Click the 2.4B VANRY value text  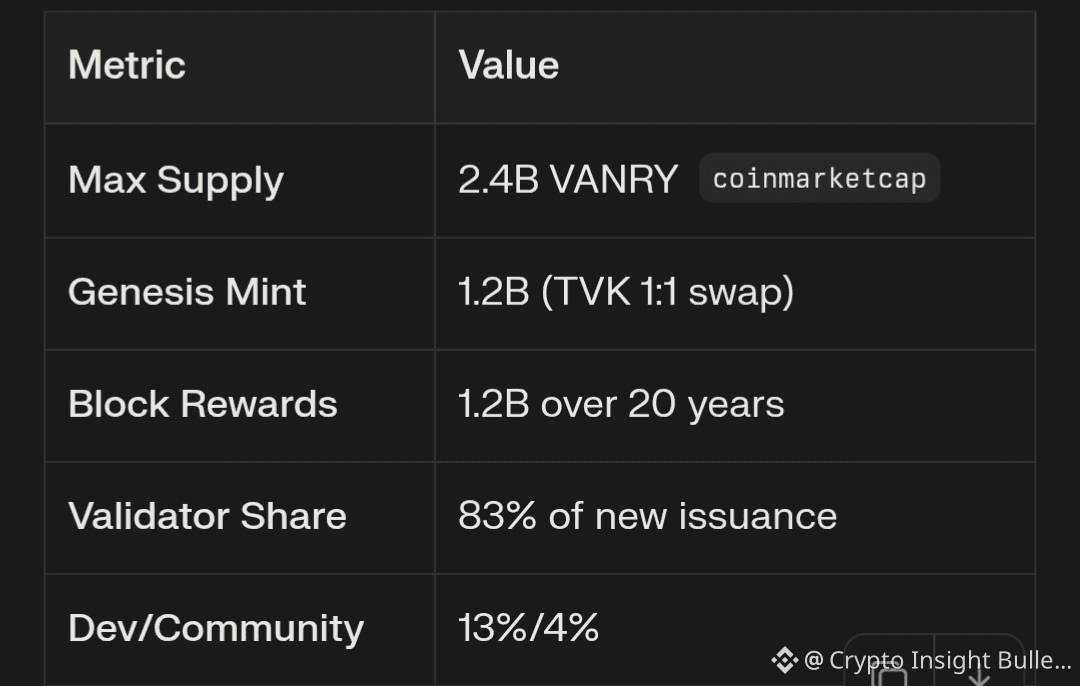pos(568,179)
